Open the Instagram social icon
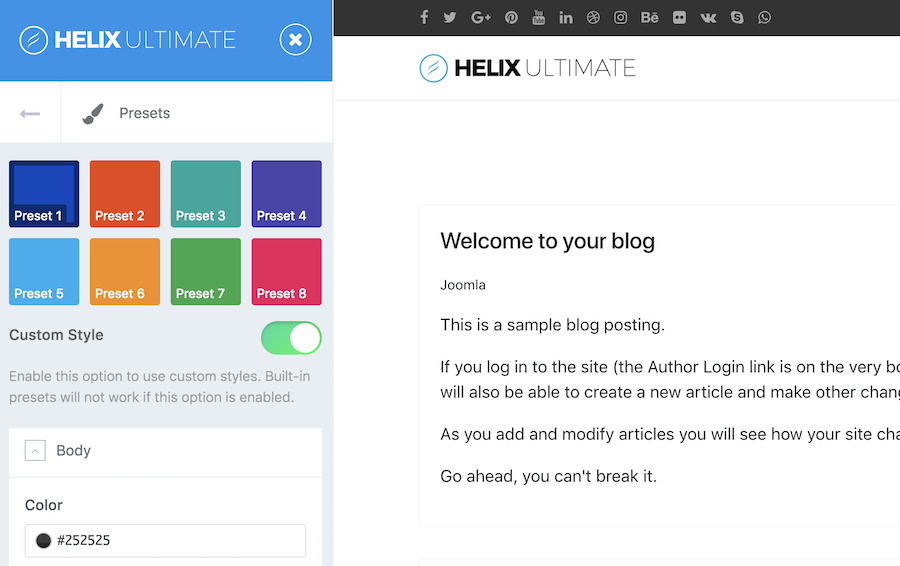The height and width of the screenshot is (566, 900). pyautogui.click(x=621, y=17)
